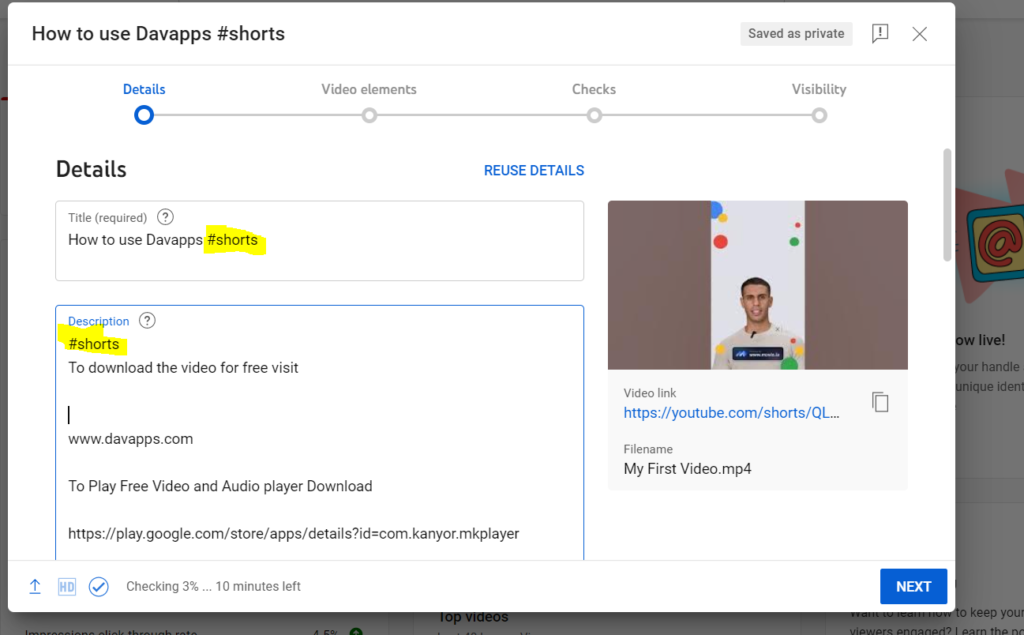
Task: Click the Details step circle marker
Action: [x=144, y=116]
